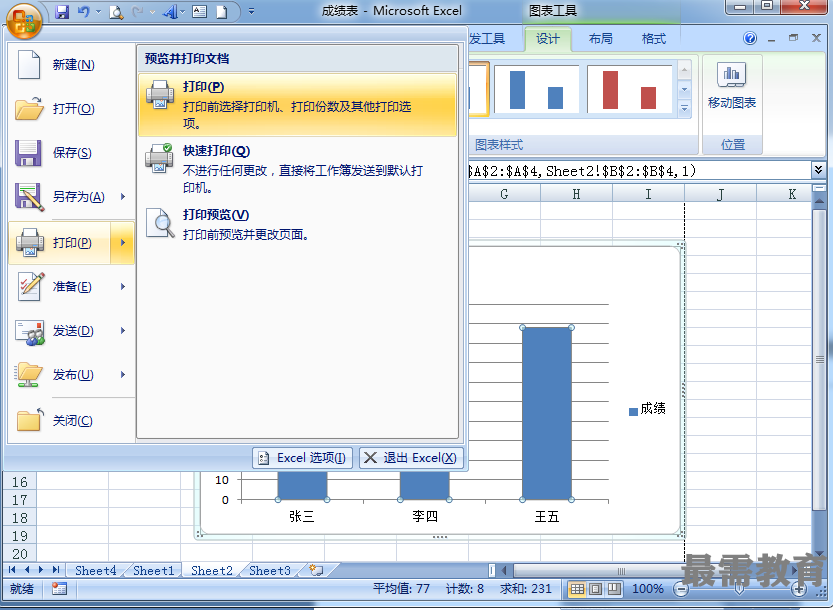Open the Sheet1 tab

pos(154,571)
